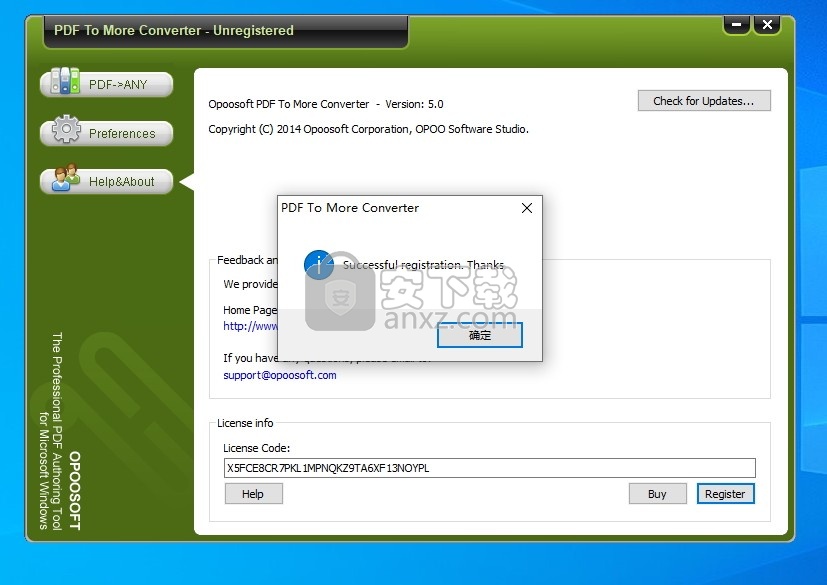Click the window title 'PDF To More Converter - Unregistered'

point(174,31)
